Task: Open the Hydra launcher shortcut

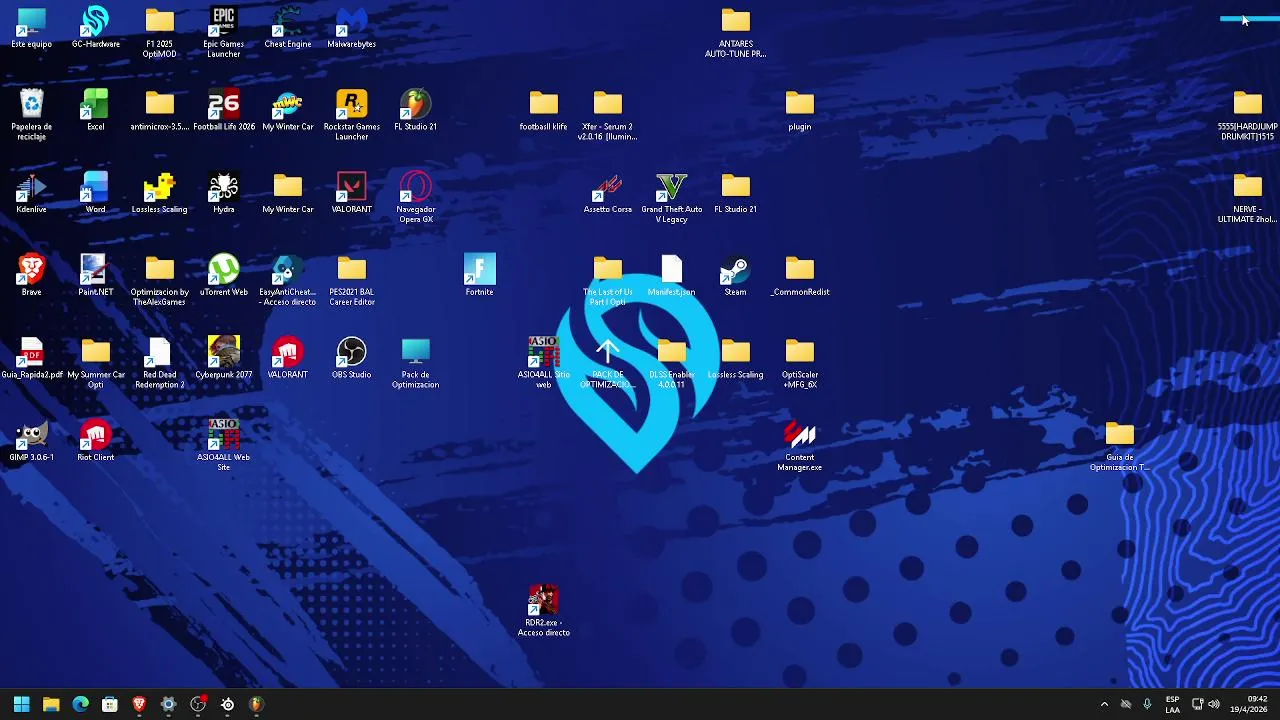Action: [223, 193]
